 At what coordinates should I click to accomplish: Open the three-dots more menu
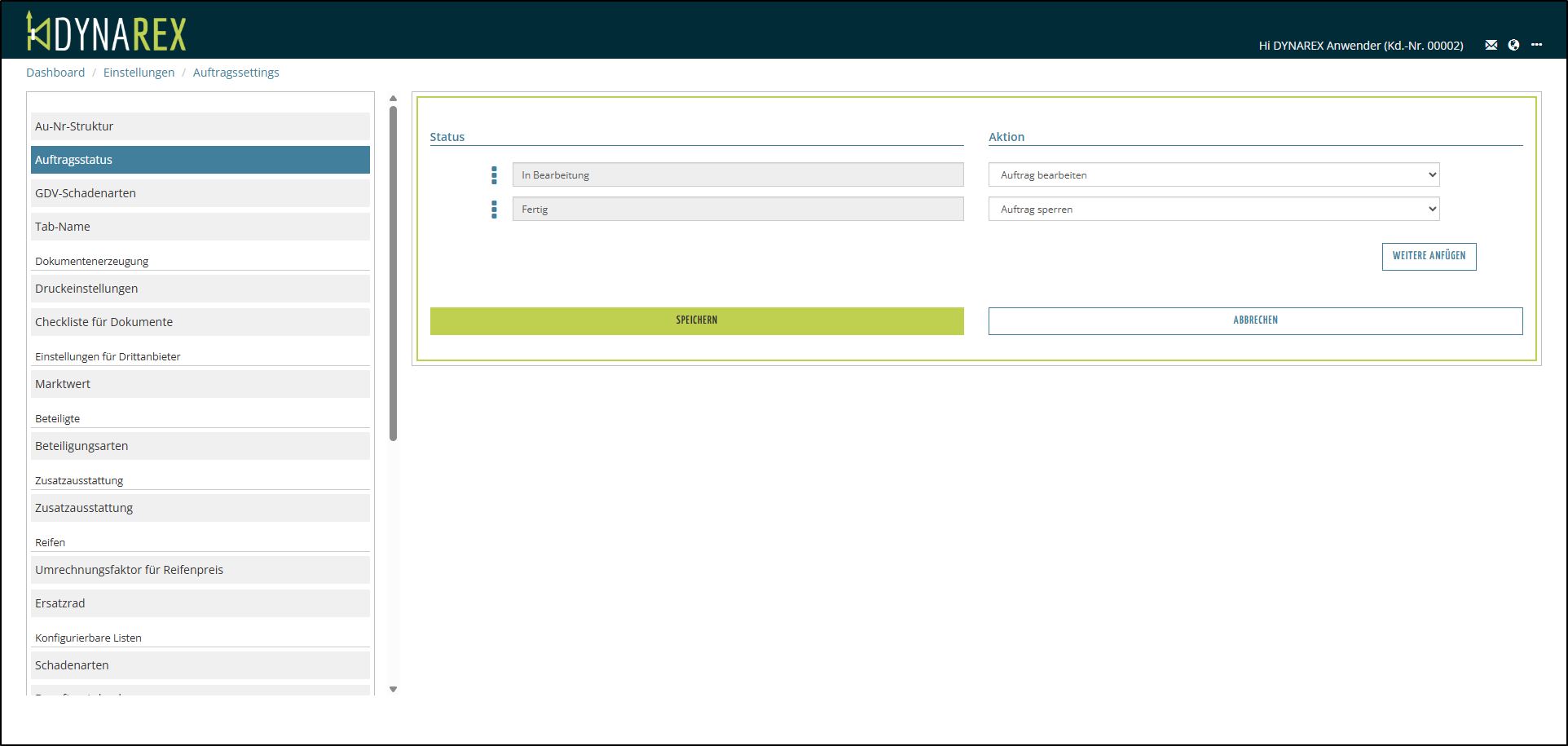pos(1536,45)
